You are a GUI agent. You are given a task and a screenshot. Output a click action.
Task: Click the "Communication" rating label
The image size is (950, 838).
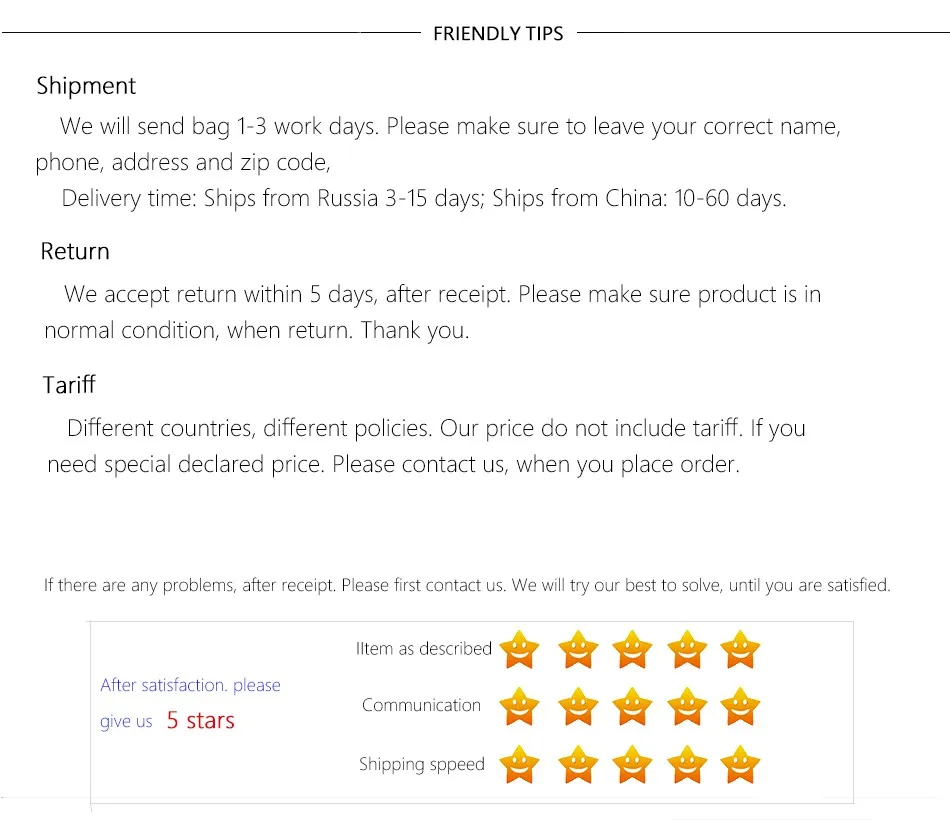pyautogui.click(x=421, y=705)
